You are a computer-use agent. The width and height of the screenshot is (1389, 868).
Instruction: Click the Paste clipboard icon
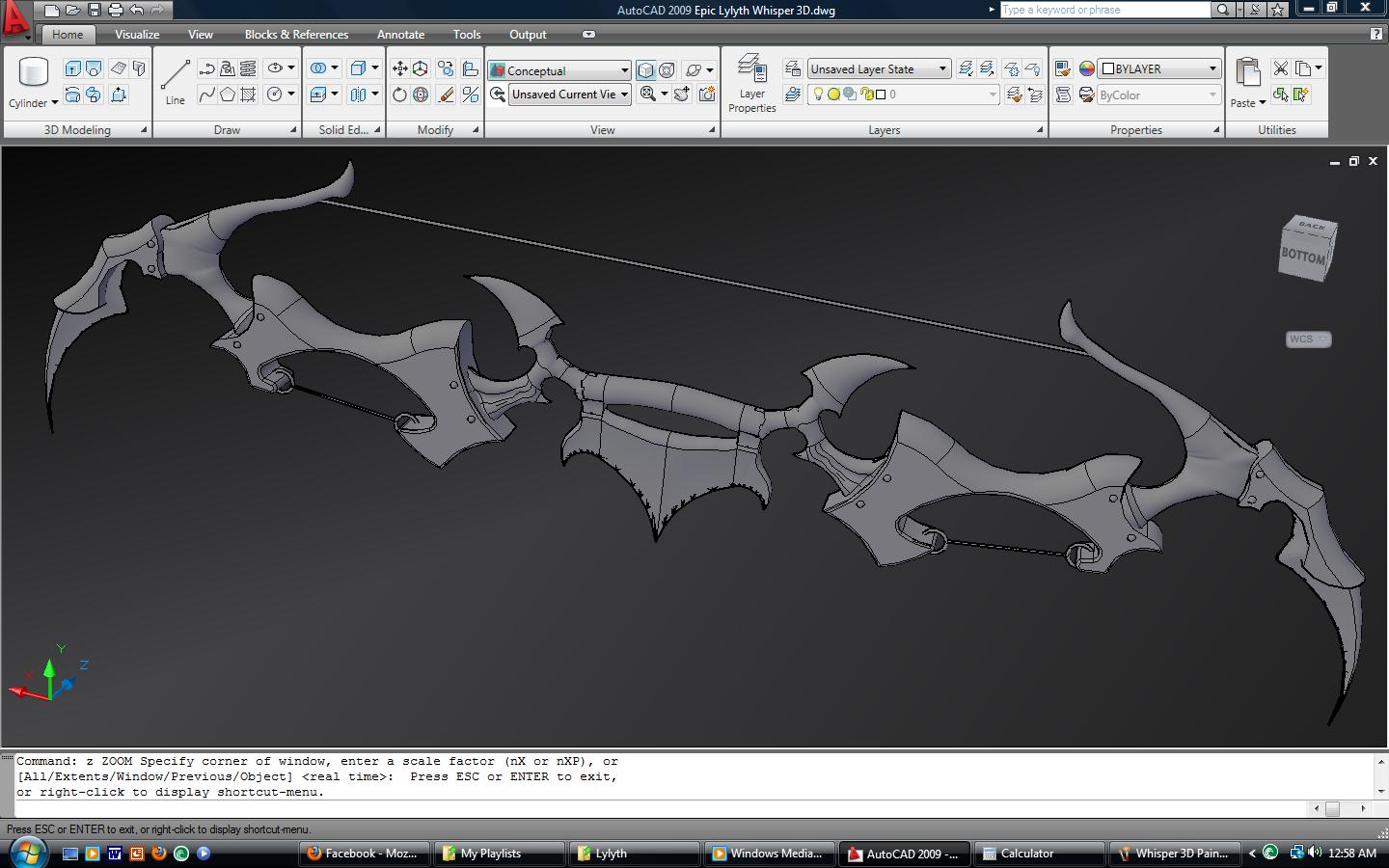point(1247,73)
